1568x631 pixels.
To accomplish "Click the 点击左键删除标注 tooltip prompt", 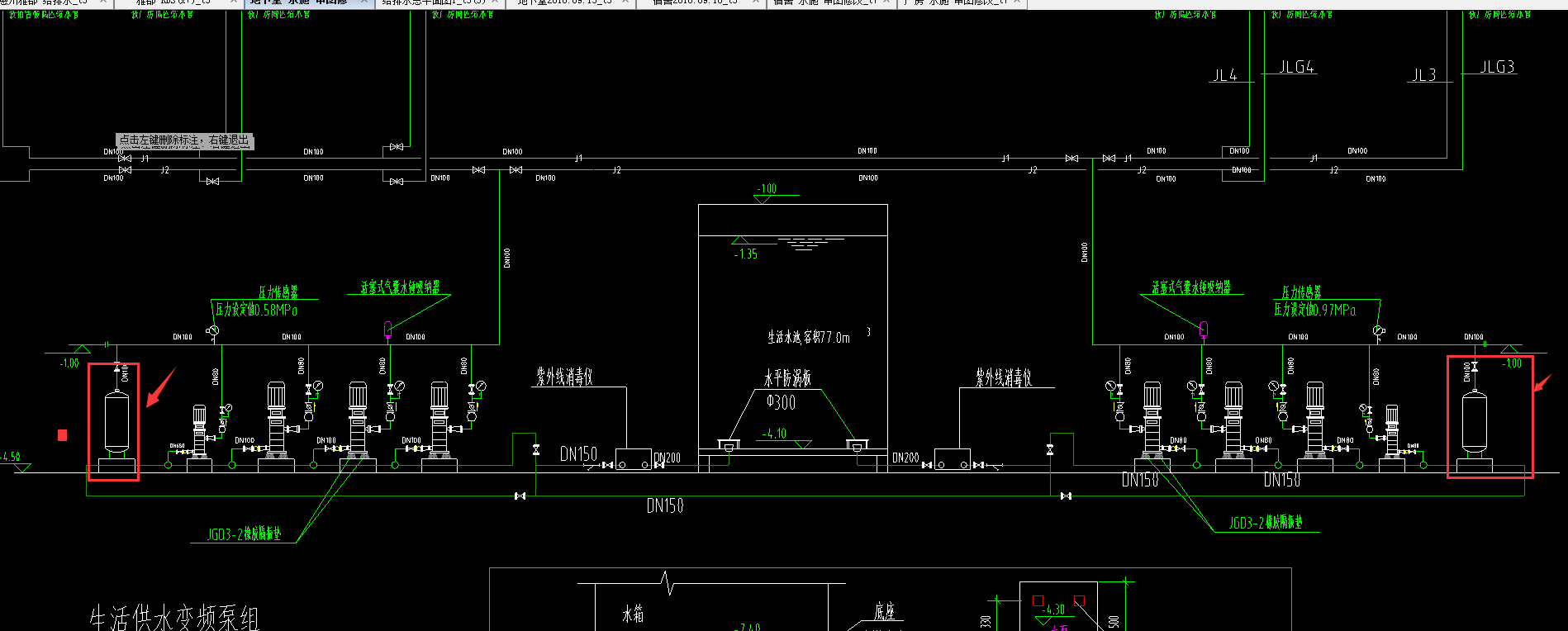I will (x=185, y=141).
